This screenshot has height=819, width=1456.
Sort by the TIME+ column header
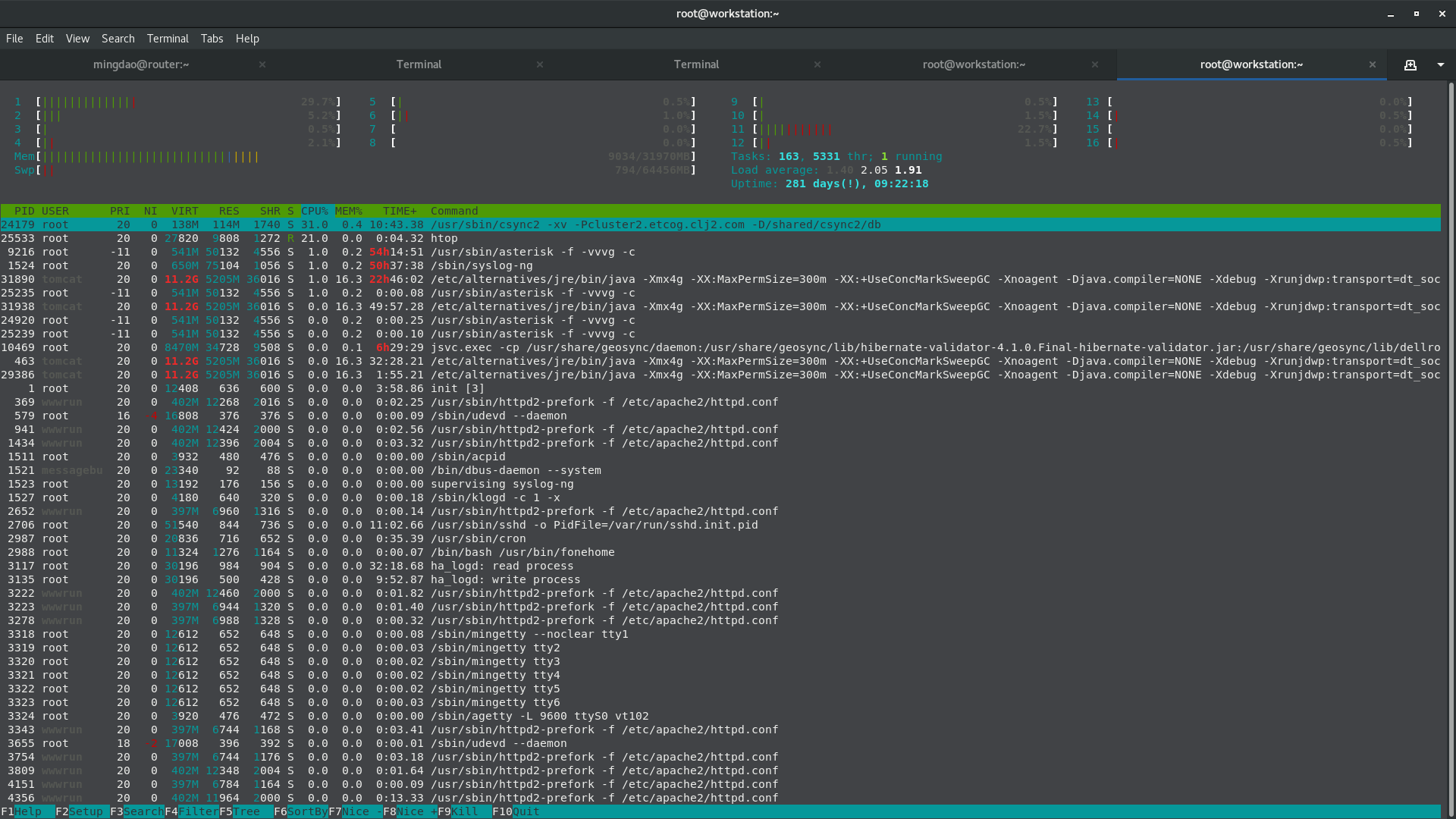(x=400, y=211)
